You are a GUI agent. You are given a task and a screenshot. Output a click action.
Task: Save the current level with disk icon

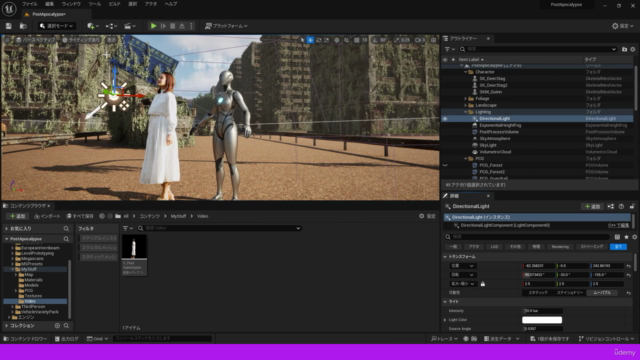tap(9, 26)
